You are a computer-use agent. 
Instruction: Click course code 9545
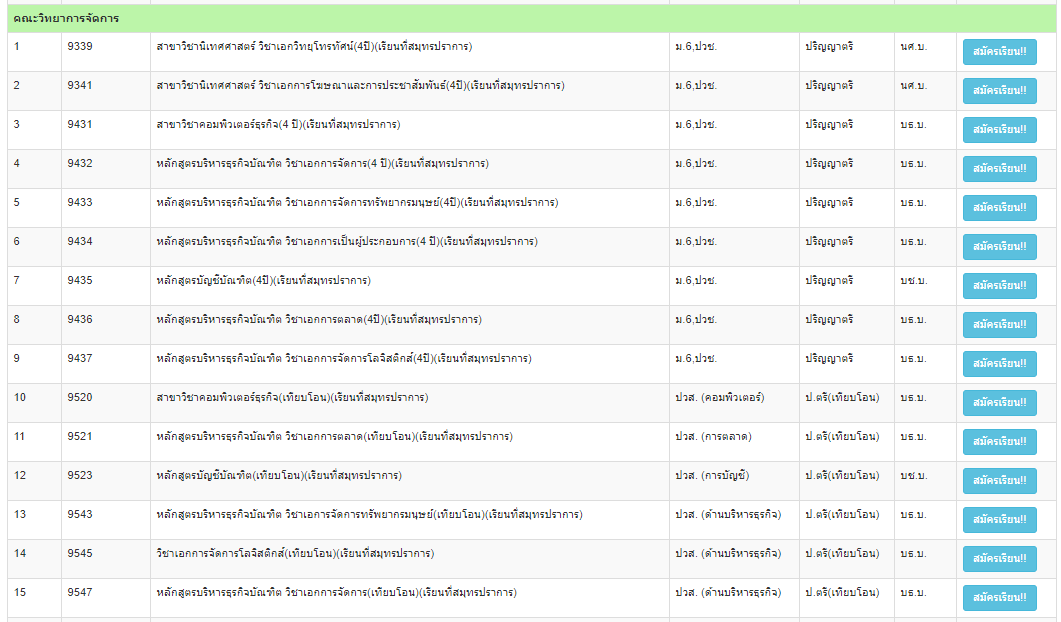click(x=80, y=554)
